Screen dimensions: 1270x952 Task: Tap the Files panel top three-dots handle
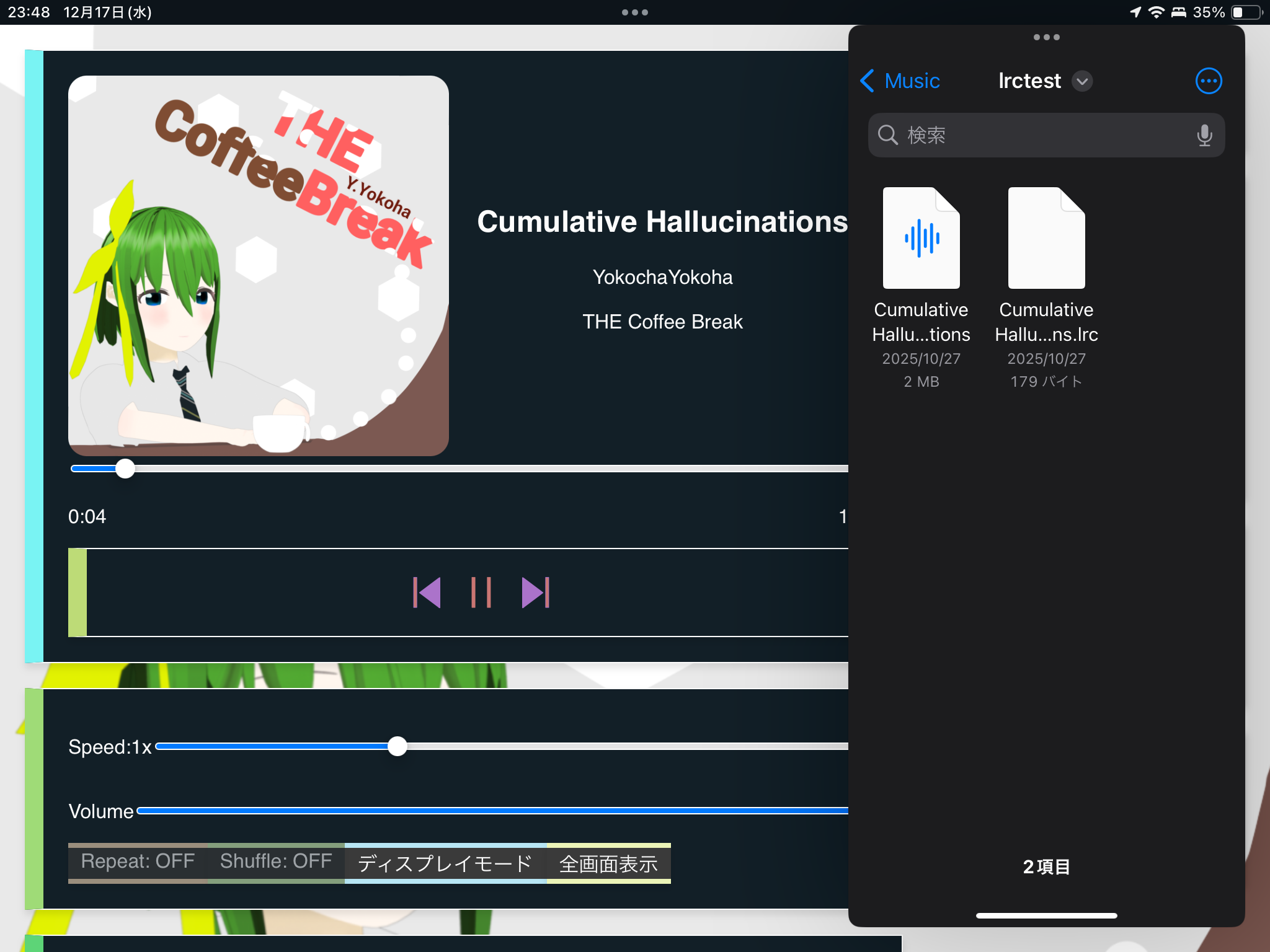tap(1046, 37)
